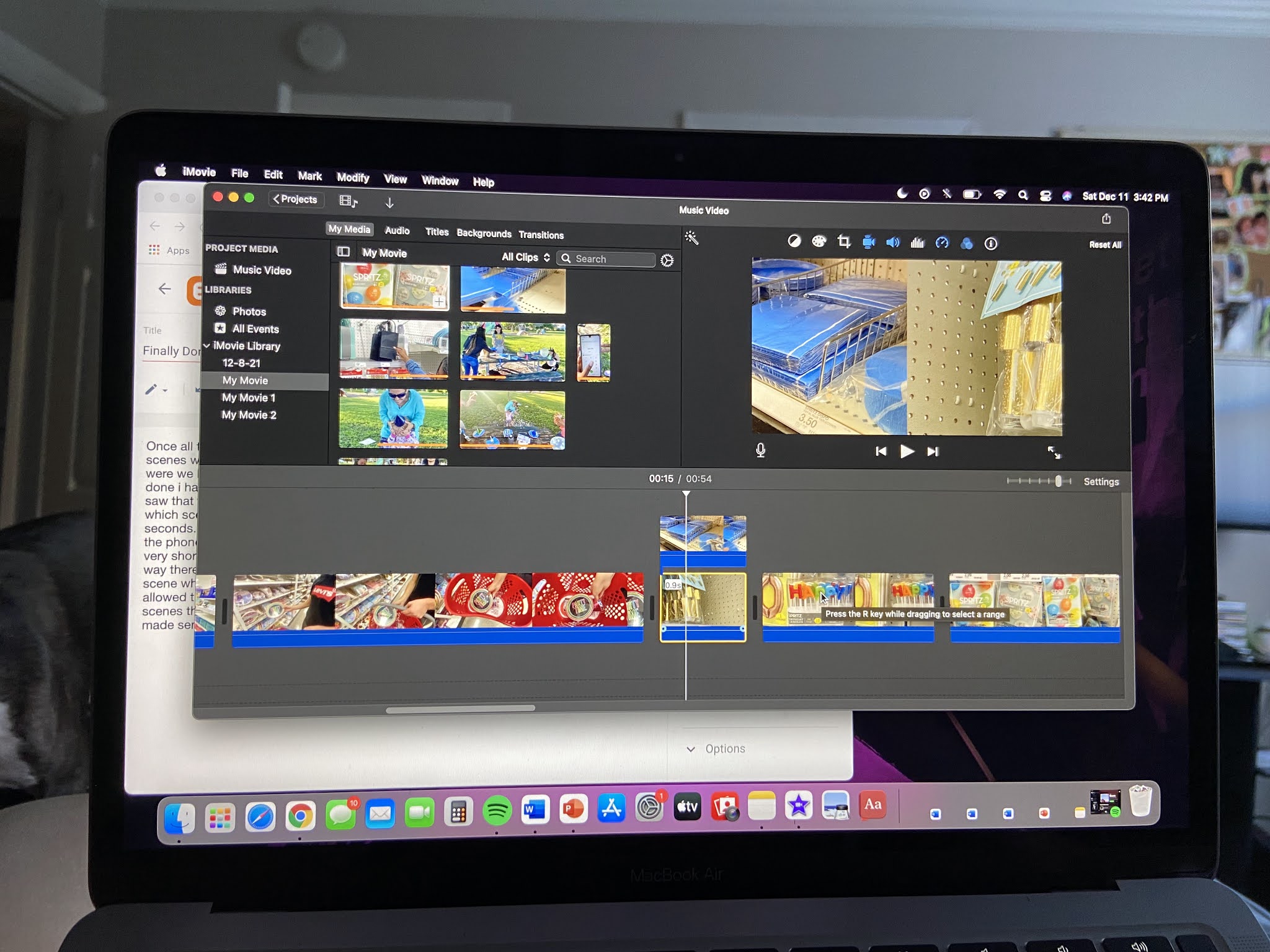Go back to Projects
Screen dimensions: 1270x952
point(295,199)
